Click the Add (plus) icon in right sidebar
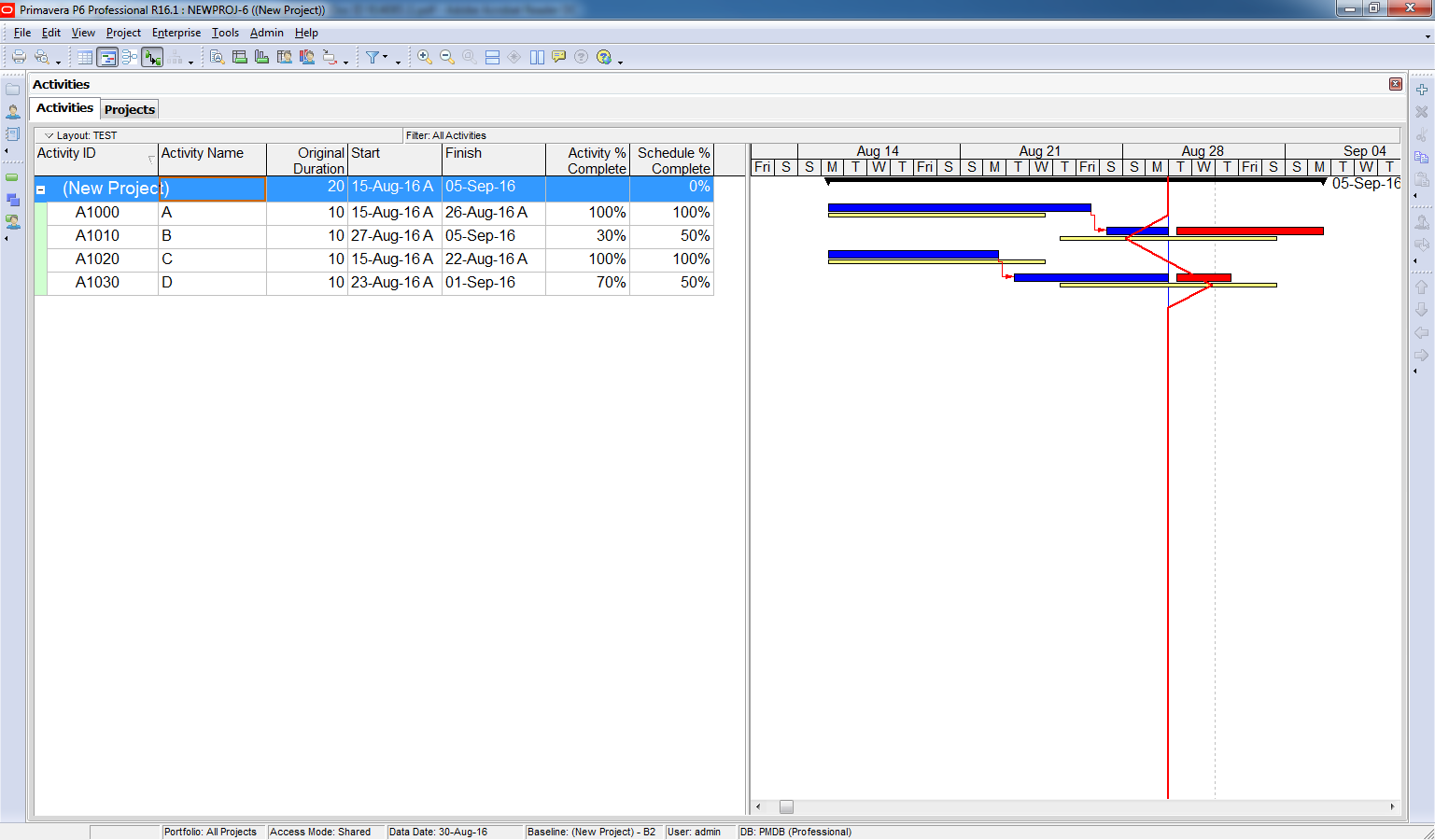The image size is (1435, 840). (x=1421, y=90)
